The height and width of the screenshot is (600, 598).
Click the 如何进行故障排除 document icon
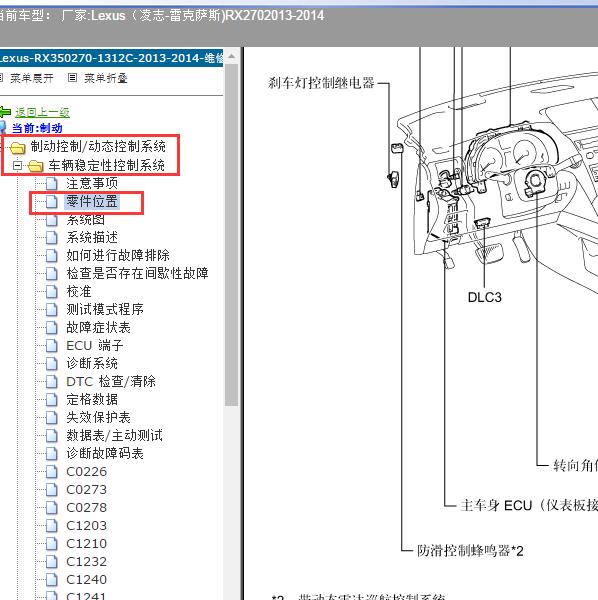52,256
